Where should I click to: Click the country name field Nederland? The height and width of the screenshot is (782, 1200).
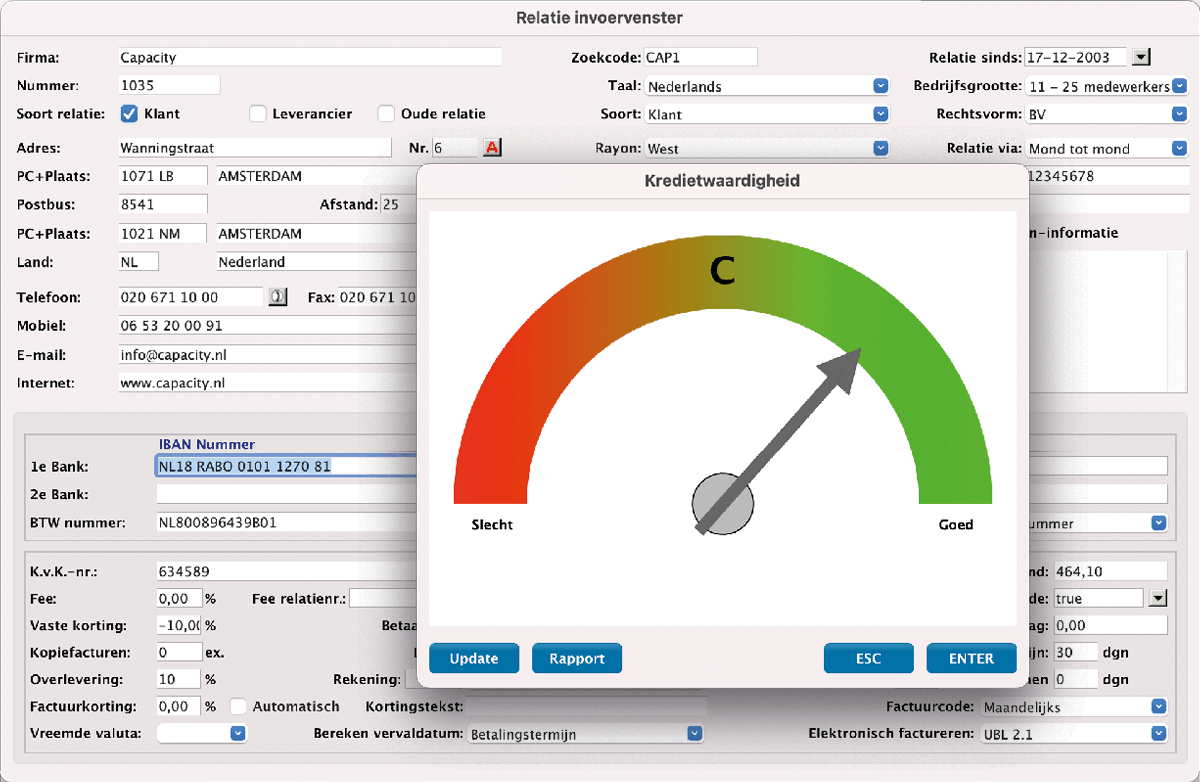click(316, 261)
